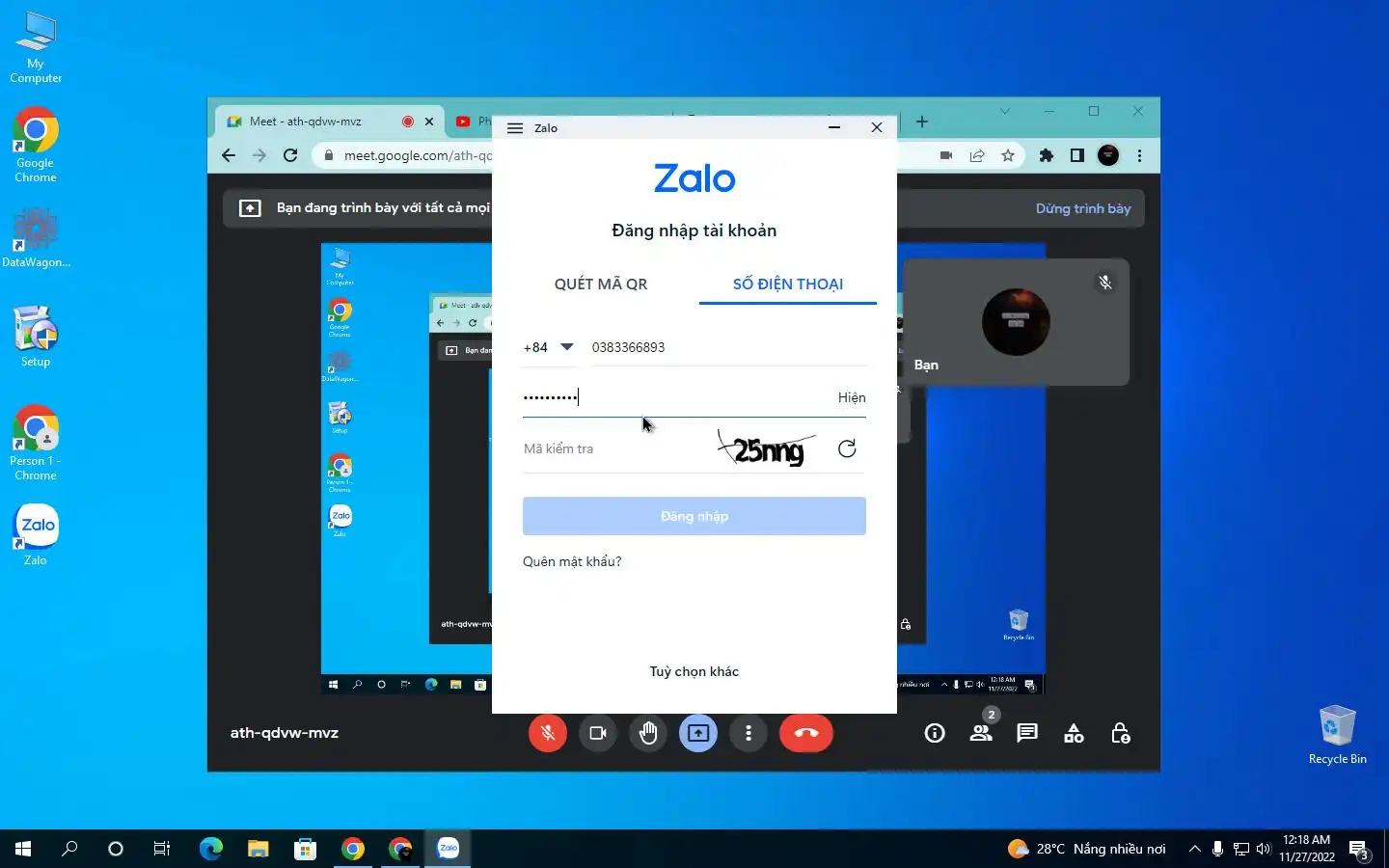Click the 25nng captcha image
The height and width of the screenshot is (868, 1389).
pos(768,448)
